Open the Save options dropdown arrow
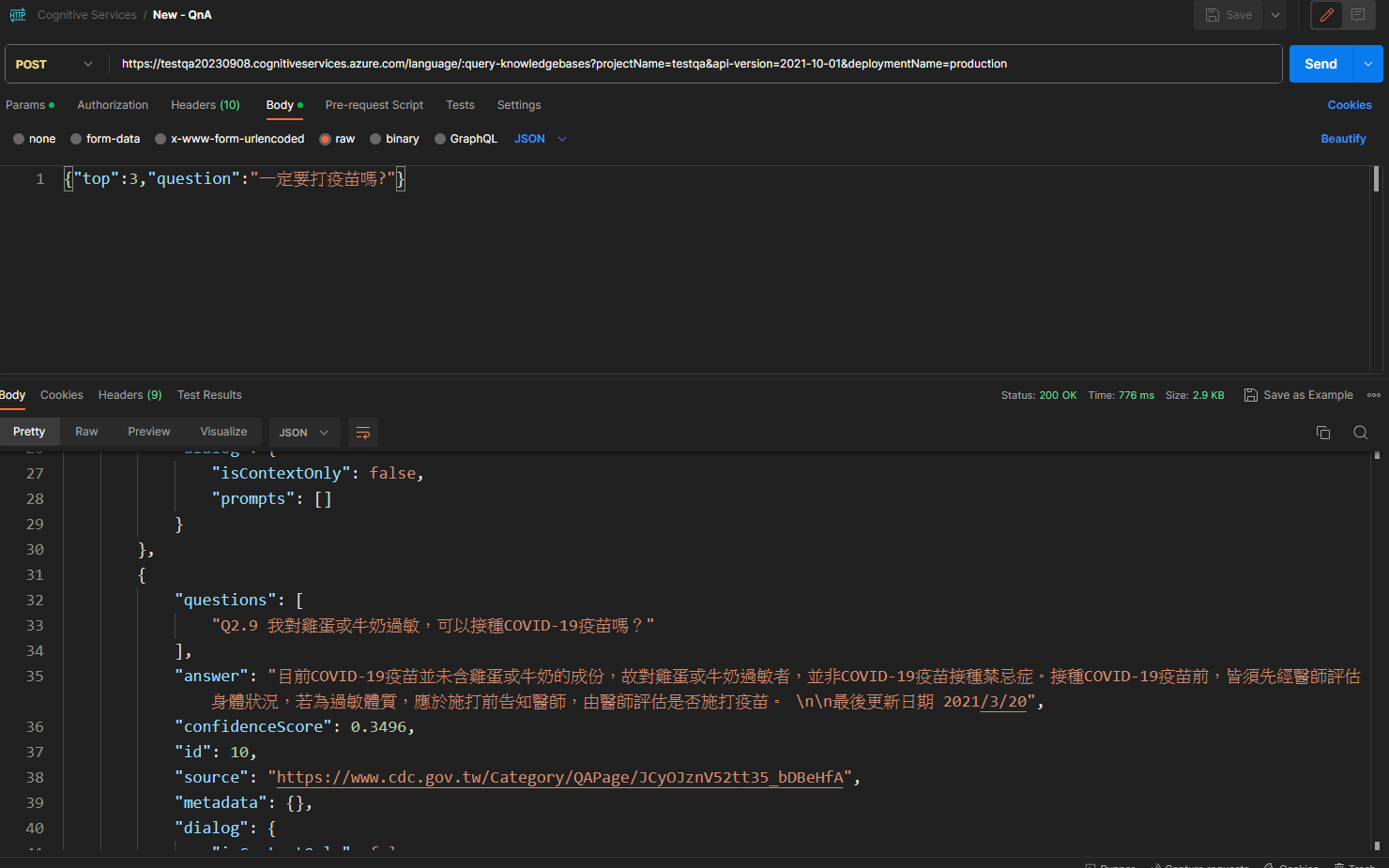 pyautogui.click(x=1275, y=15)
